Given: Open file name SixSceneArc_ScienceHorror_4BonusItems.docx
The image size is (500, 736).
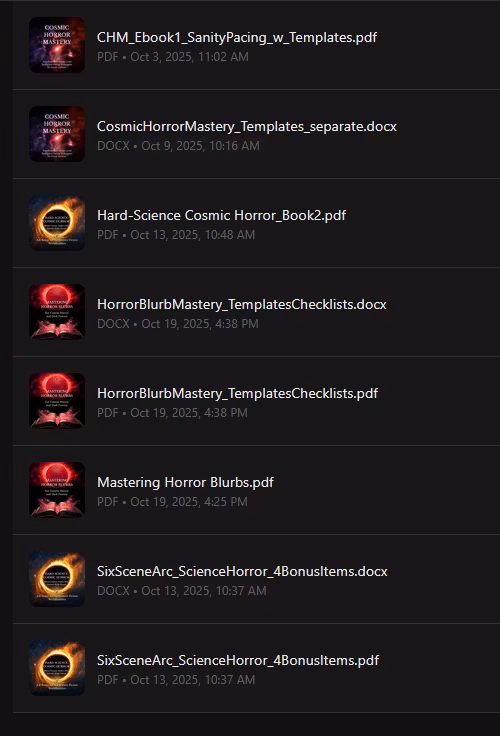Looking at the screenshot, I should coord(242,571).
